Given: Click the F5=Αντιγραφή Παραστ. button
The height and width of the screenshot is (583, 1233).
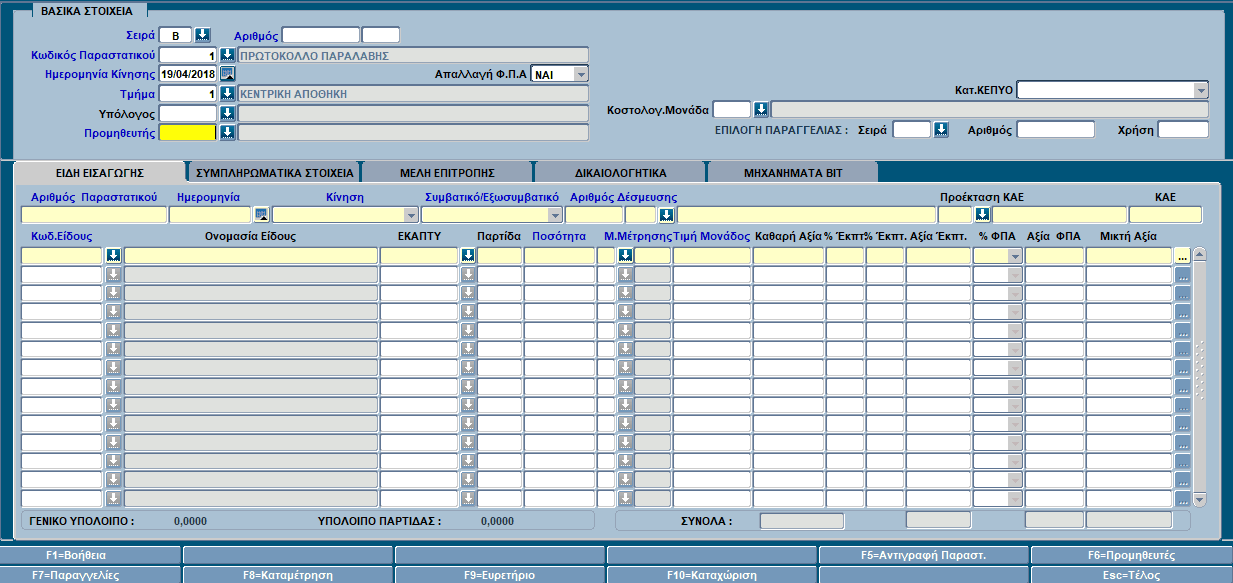Looking at the screenshot, I should pyautogui.click(x=924, y=554).
